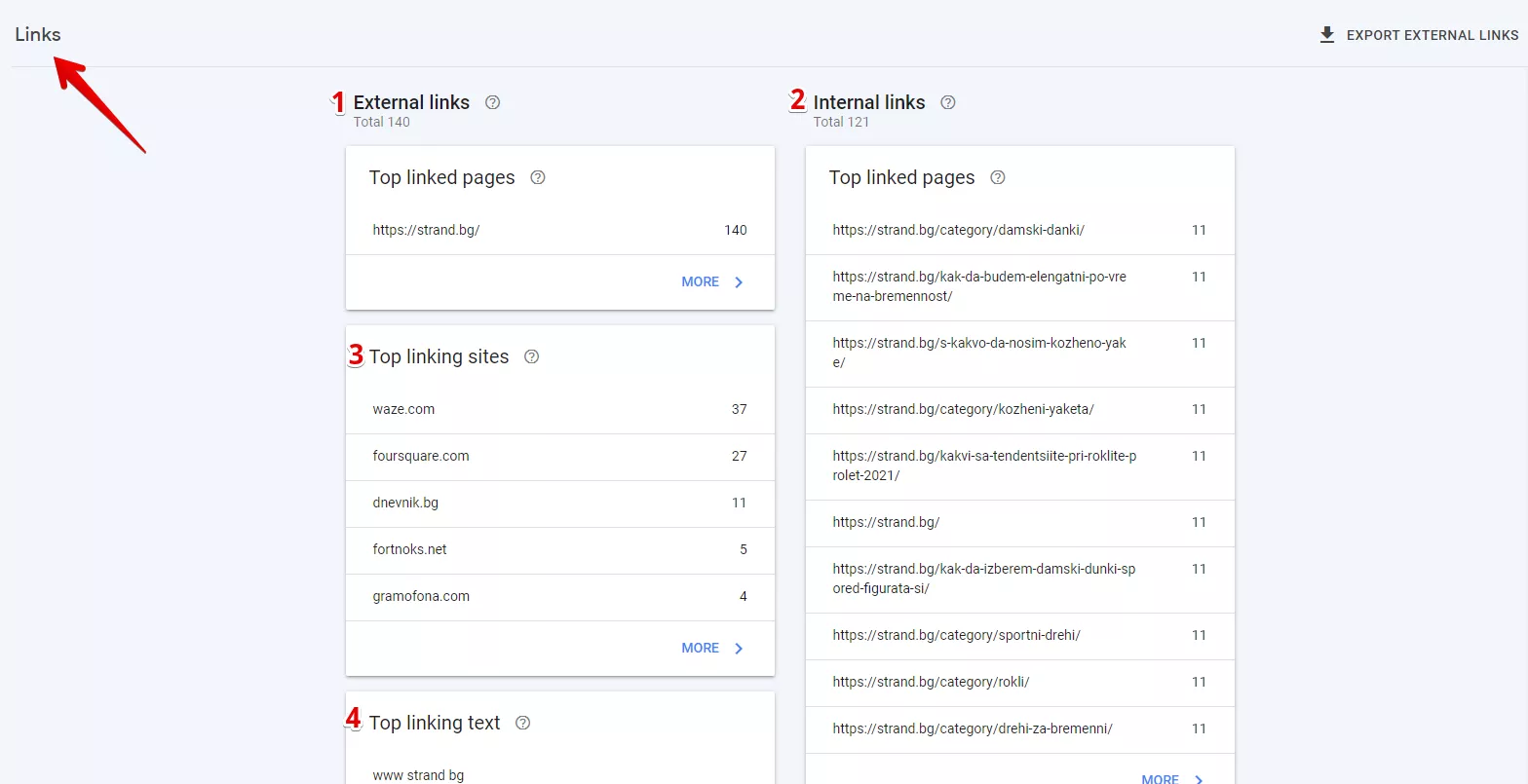Open help icon next to External links
Screen dimensions: 1528x784
click(492, 102)
